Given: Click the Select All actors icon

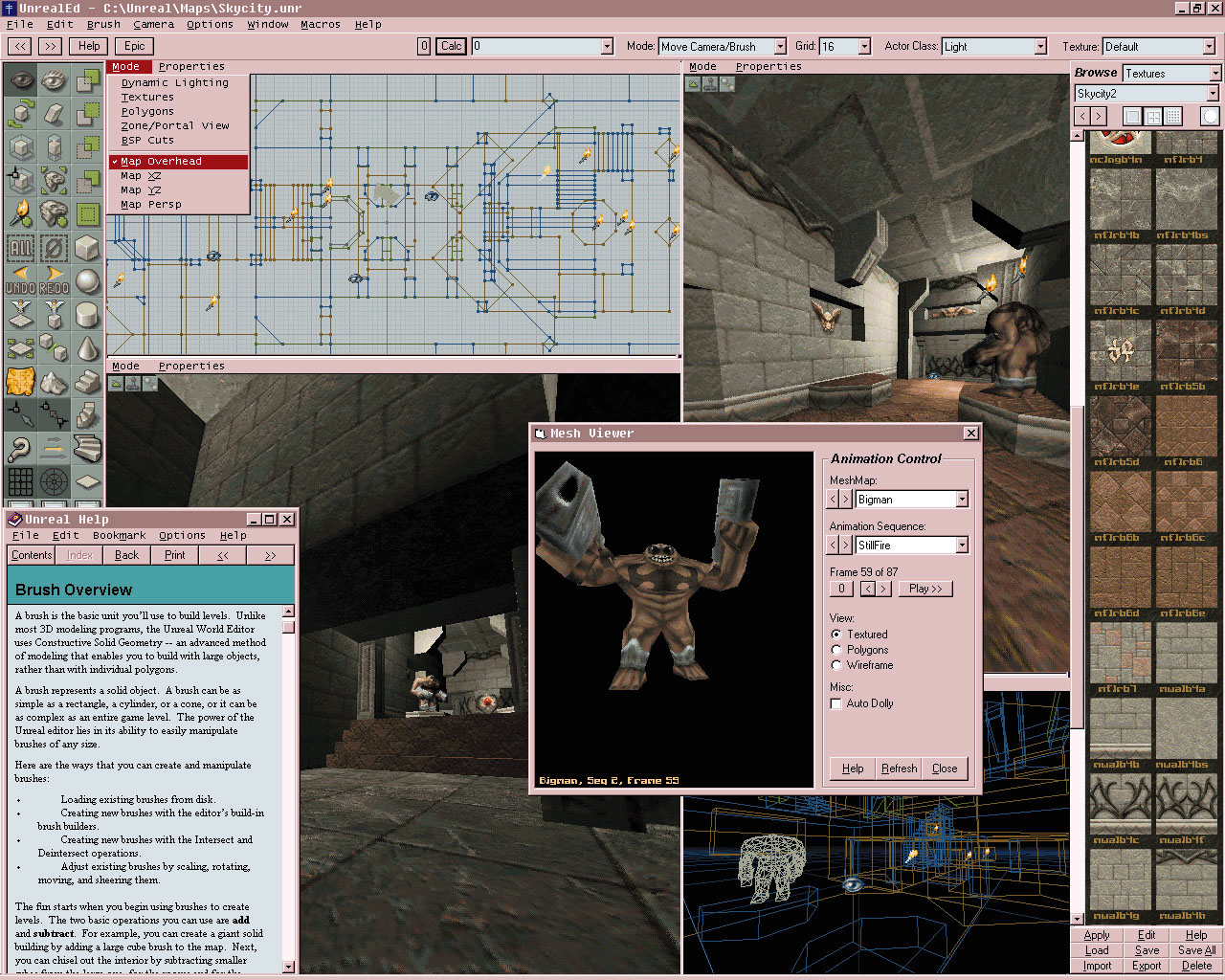Looking at the screenshot, I should (x=21, y=248).
